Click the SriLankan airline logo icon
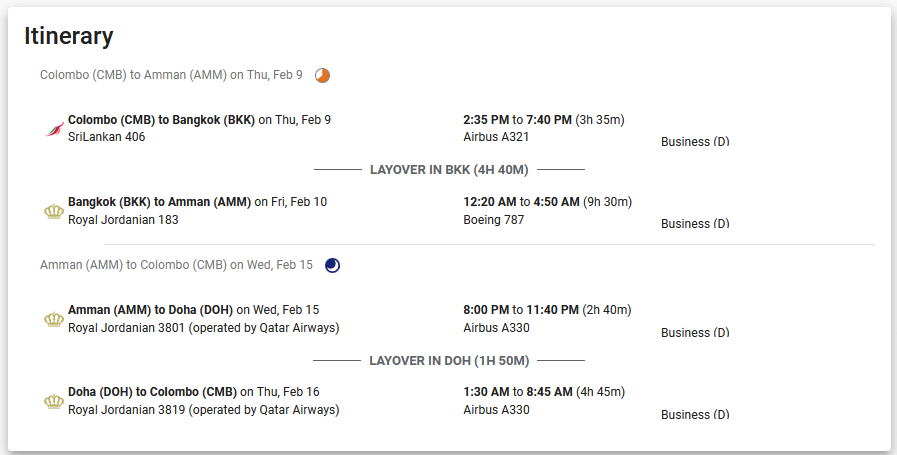This screenshot has height=455, width=897. [x=54, y=129]
